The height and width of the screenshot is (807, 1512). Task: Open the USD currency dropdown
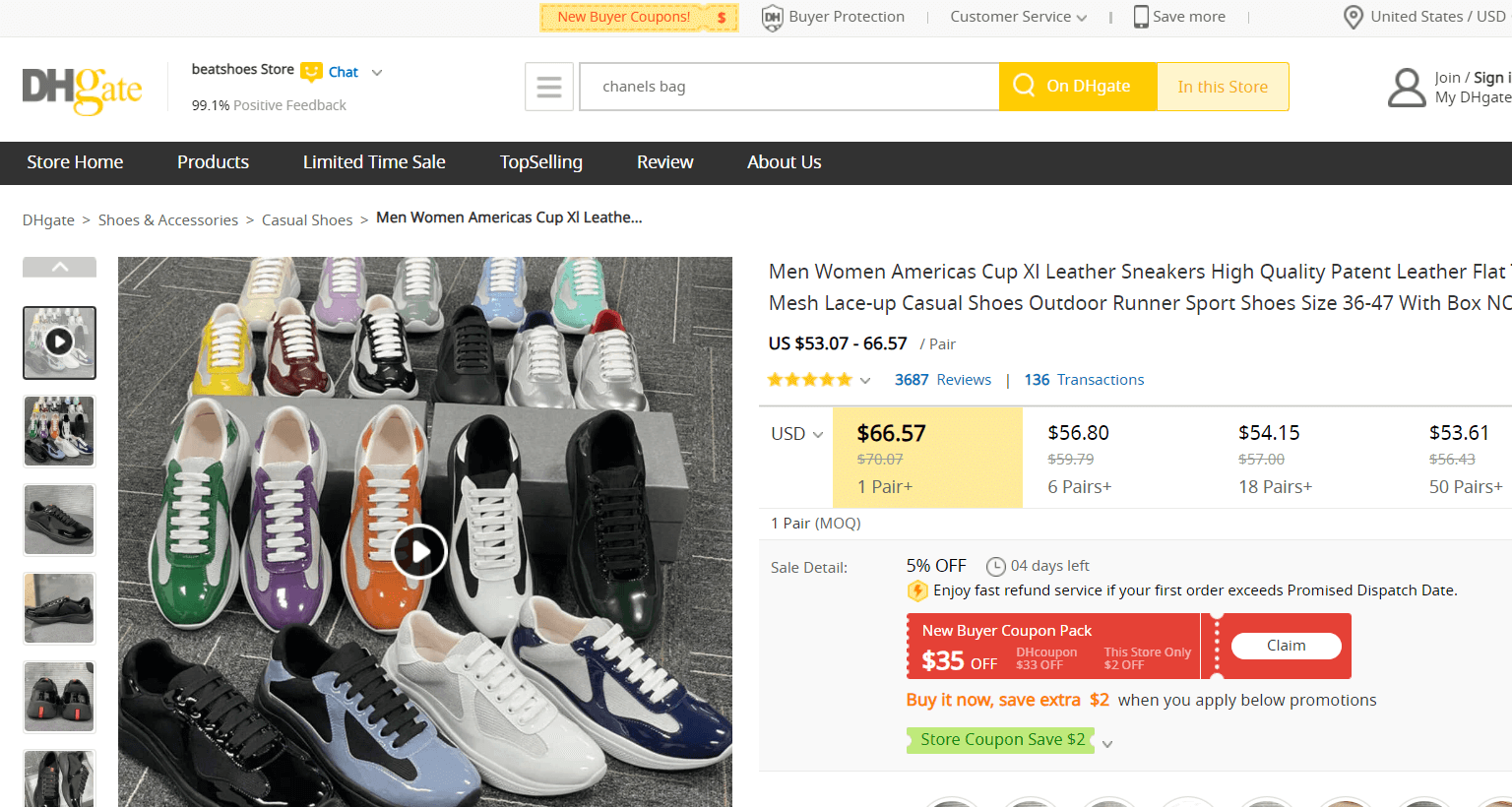[x=796, y=434]
